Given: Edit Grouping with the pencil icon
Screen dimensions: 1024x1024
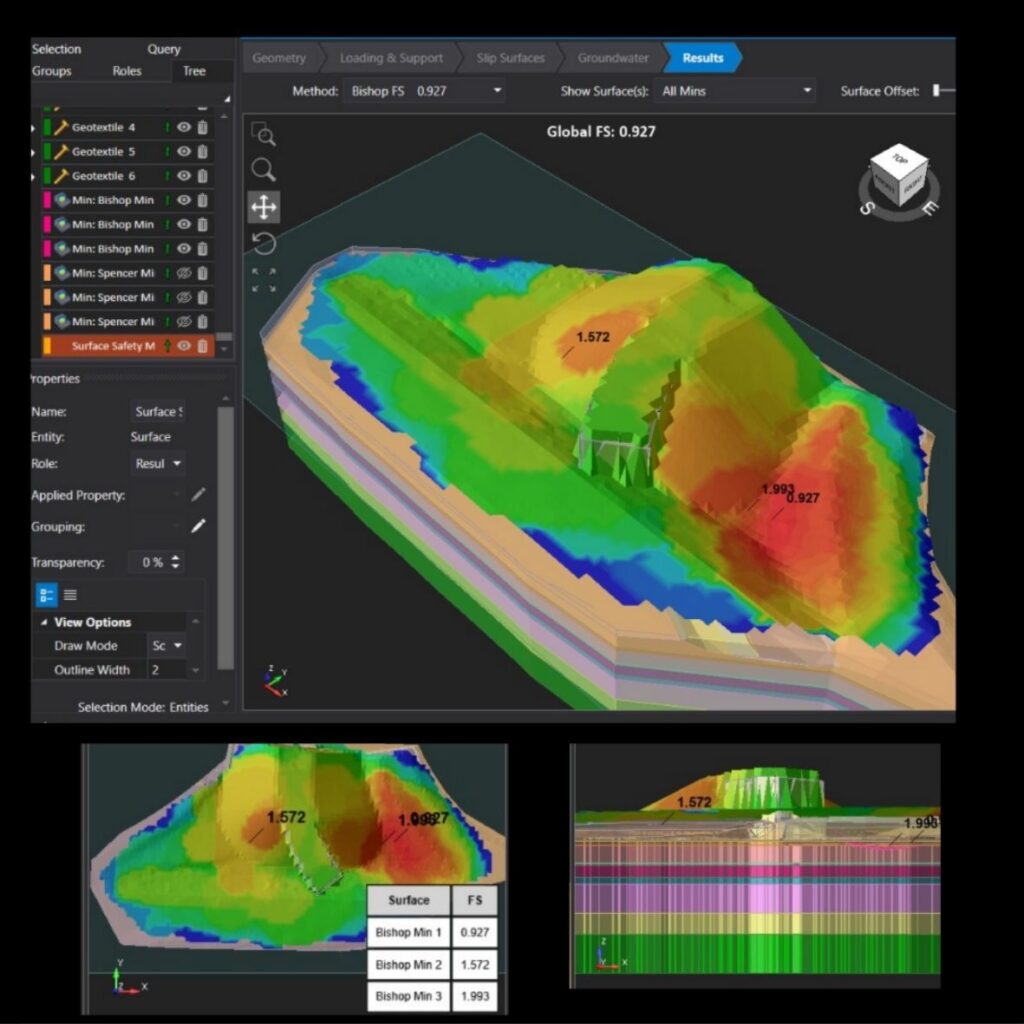Looking at the screenshot, I should click(x=199, y=526).
